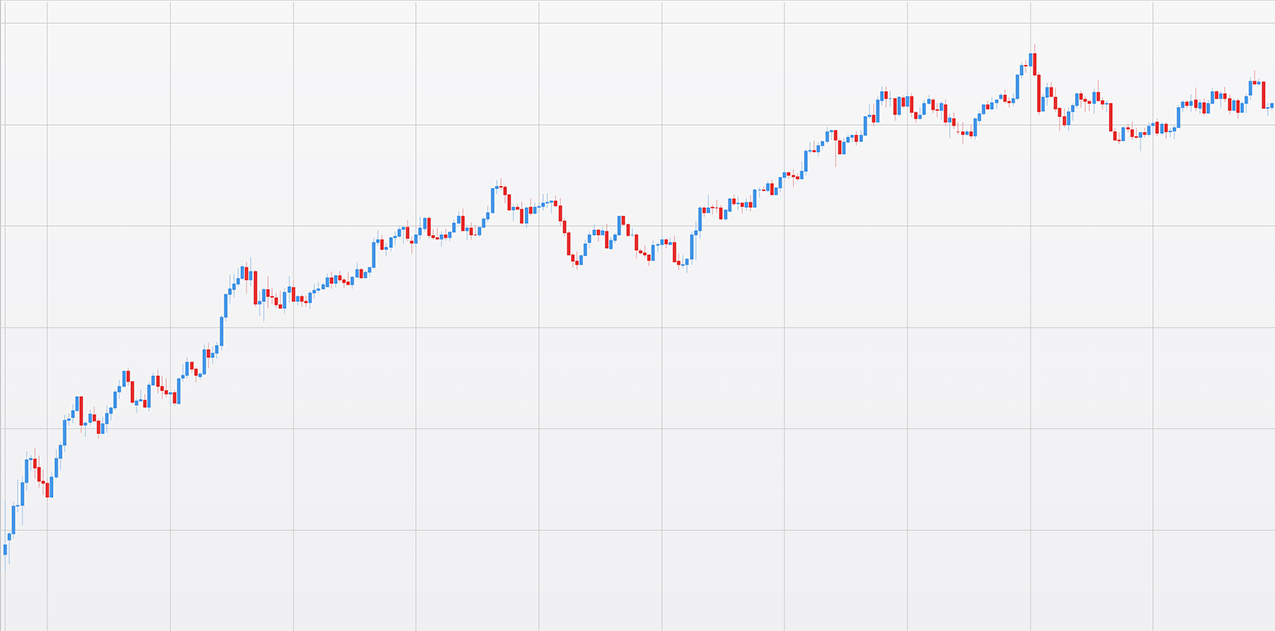This screenshot has width=1275, height=631.
Task: Click the long red candle after the first rally's top
Action: click(81, 411)
